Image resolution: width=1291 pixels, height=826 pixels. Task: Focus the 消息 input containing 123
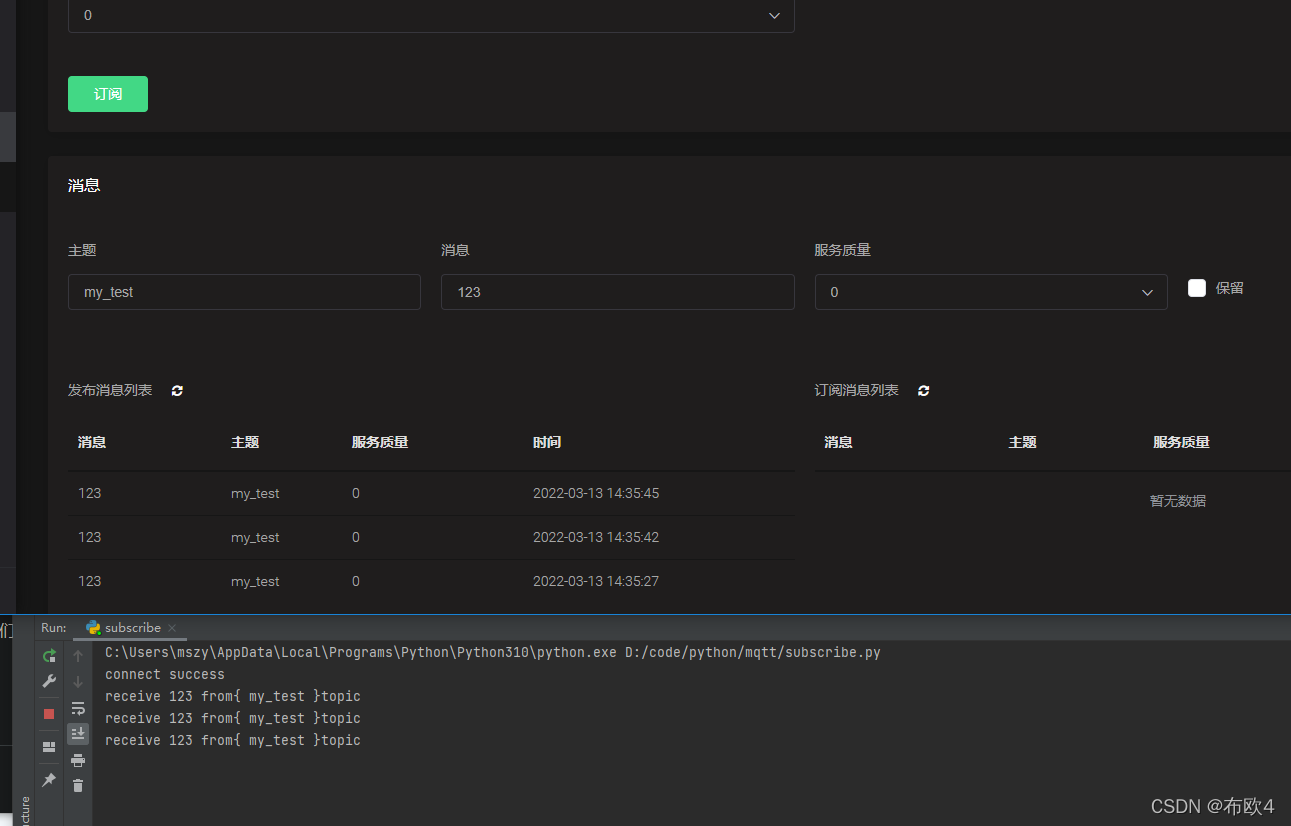[618, 292]
